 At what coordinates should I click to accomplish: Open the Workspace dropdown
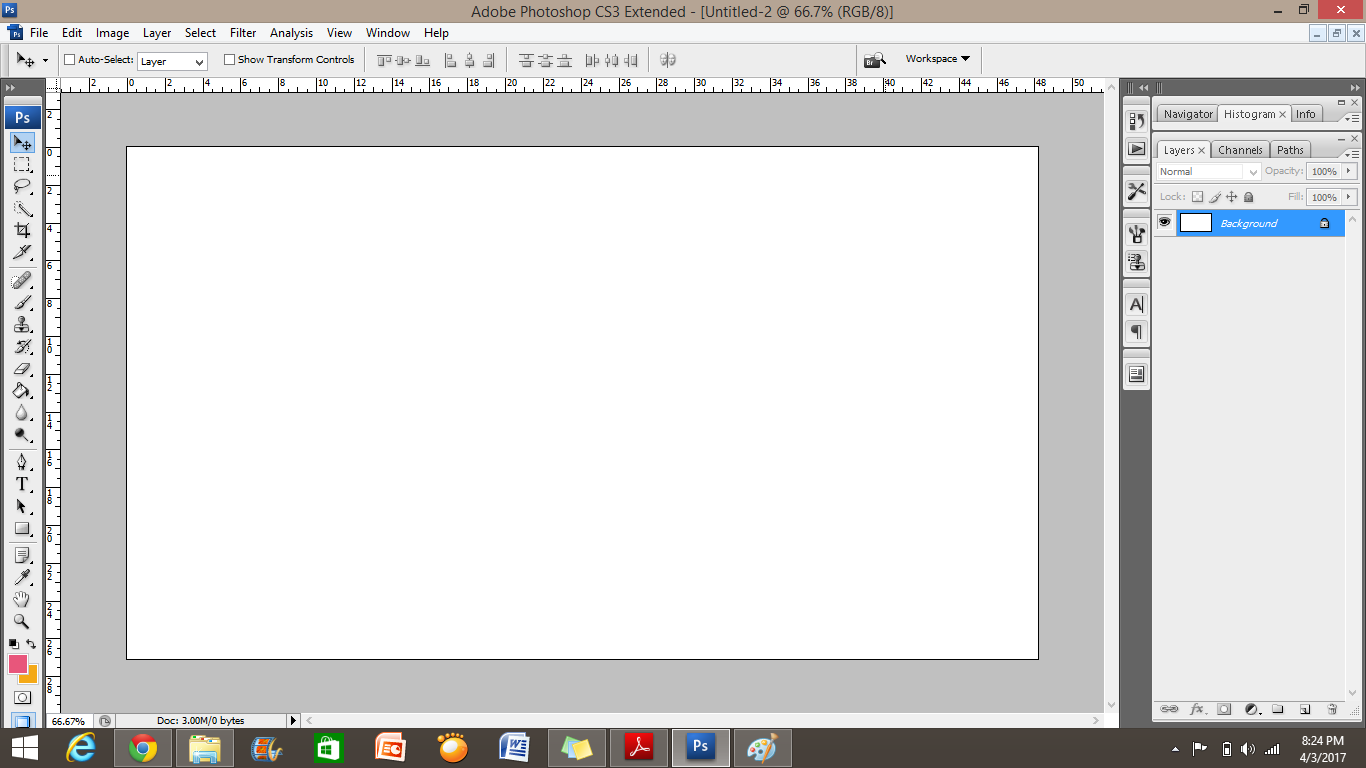coord(937,58)
